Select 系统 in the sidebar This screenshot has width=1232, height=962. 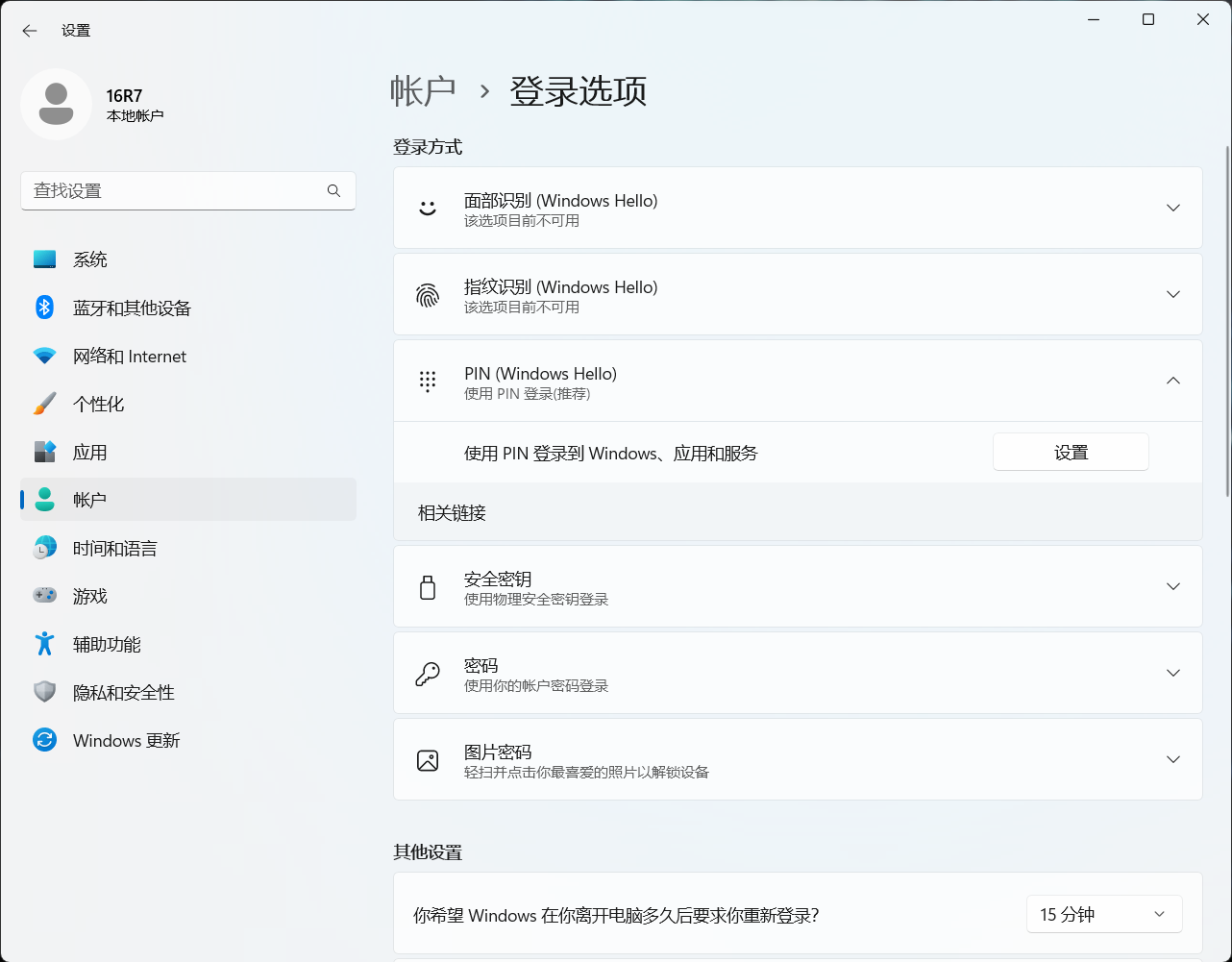(90, 259)
